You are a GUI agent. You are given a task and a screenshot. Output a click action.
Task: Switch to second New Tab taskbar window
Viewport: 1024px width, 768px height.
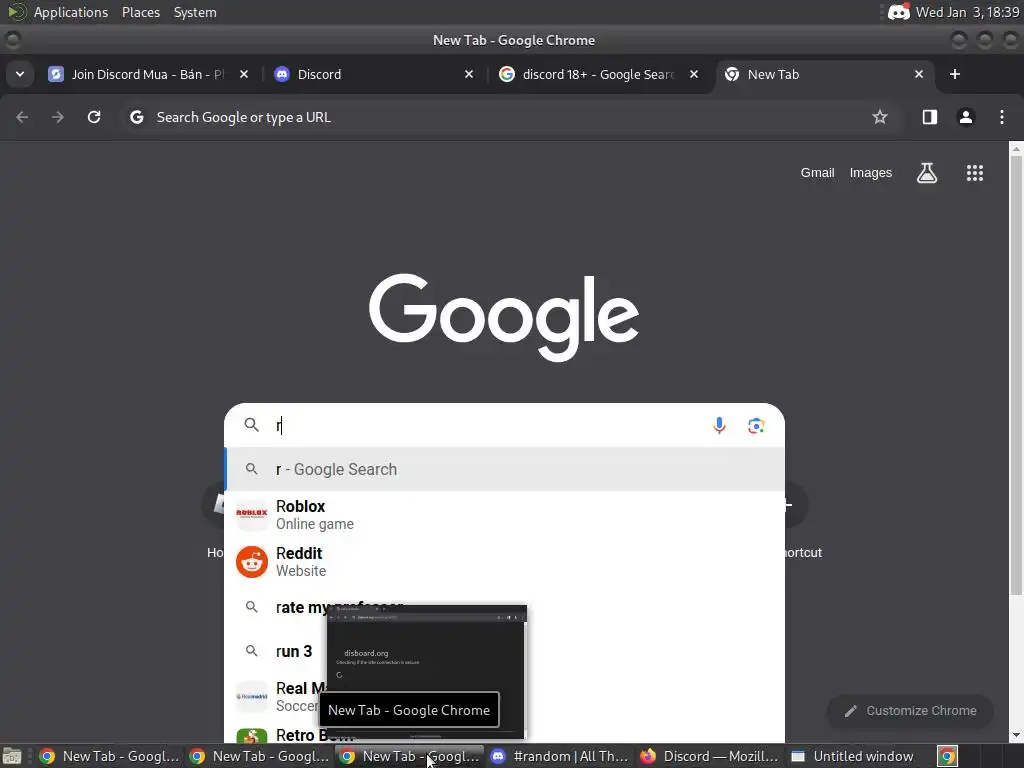[259, 756]
